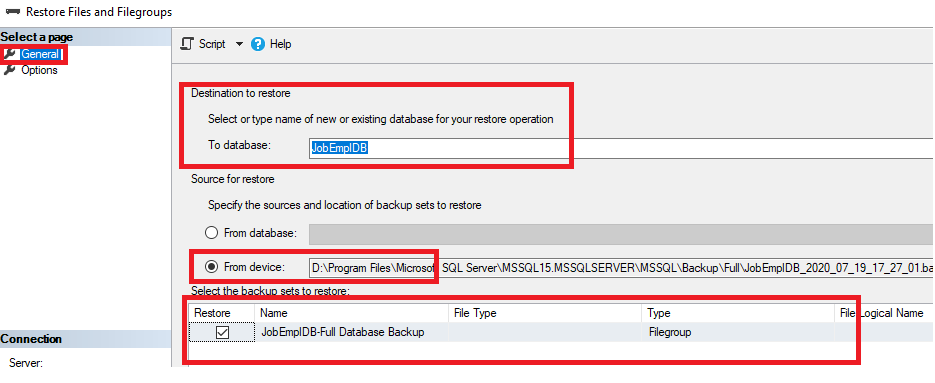Click the Options page wrench icon
Screen dimensions: 935x383
pos(10,70)
